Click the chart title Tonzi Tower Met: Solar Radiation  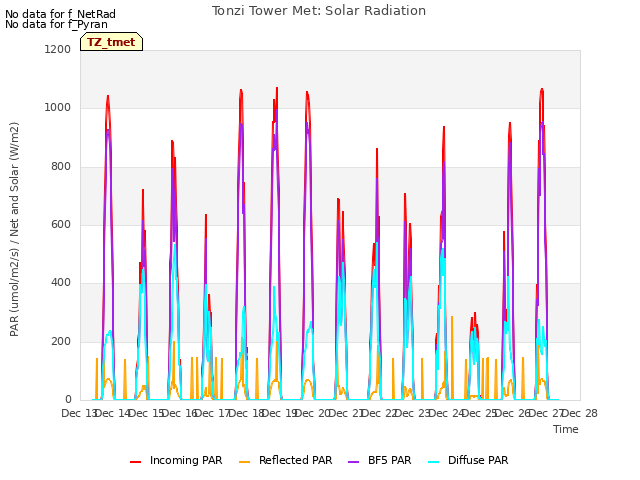pos(319,11)
